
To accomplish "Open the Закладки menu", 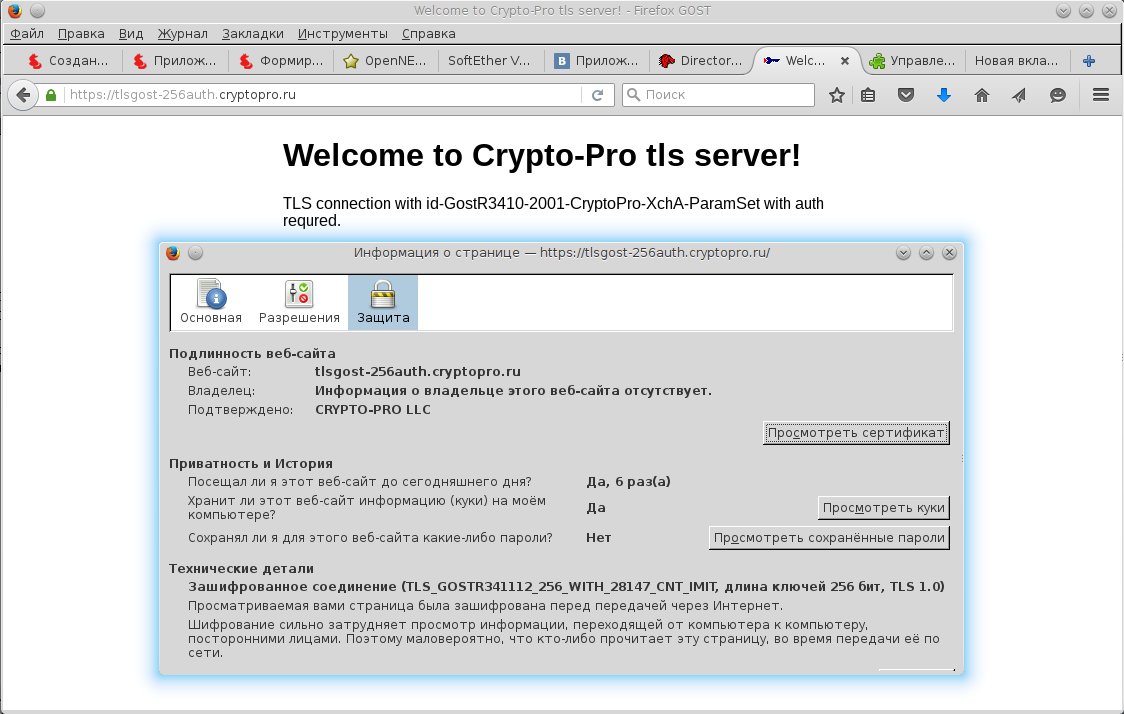I will click(x=253, y=33).
